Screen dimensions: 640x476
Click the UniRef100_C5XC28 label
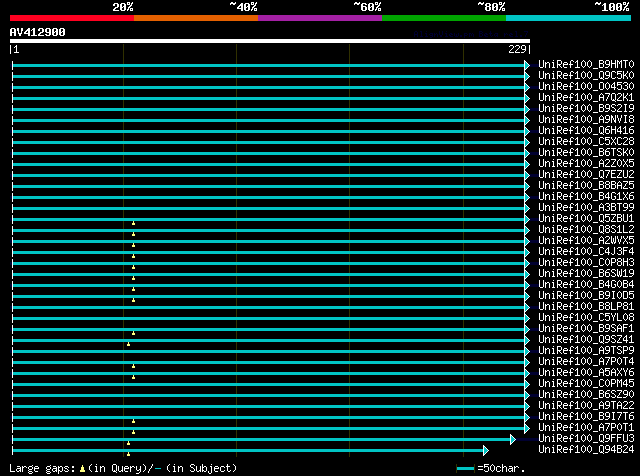[586, 142]
